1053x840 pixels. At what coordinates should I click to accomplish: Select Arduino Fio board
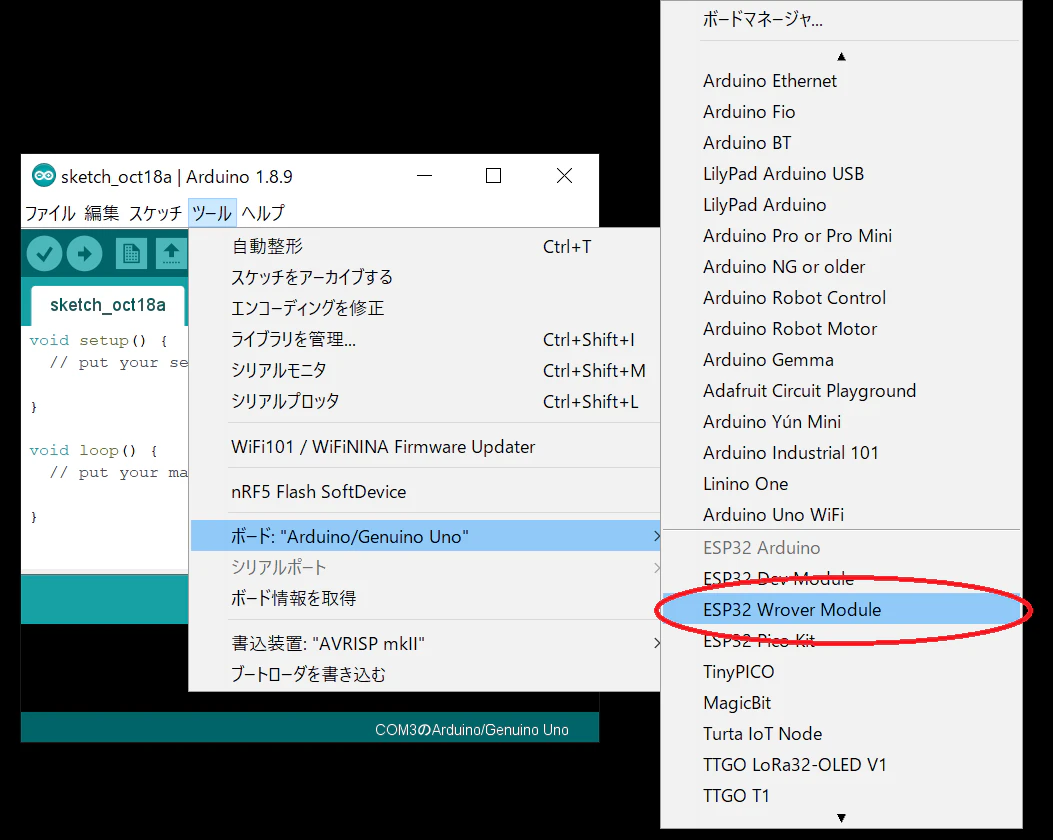(841, 111)
